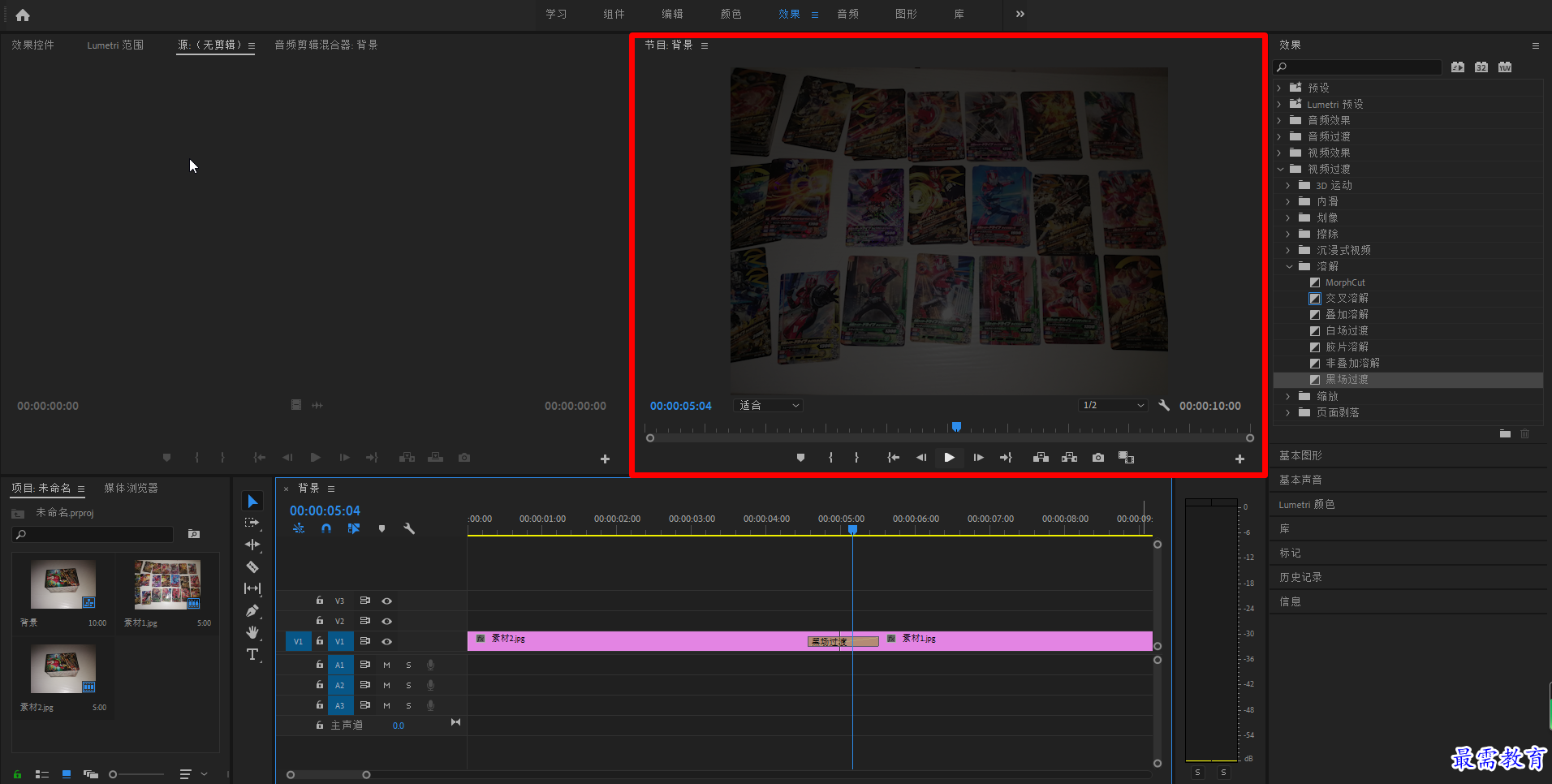The width and height of the screenshot is (1552, 784).
Task: Select the Type tool
Action: pos(252,654)
